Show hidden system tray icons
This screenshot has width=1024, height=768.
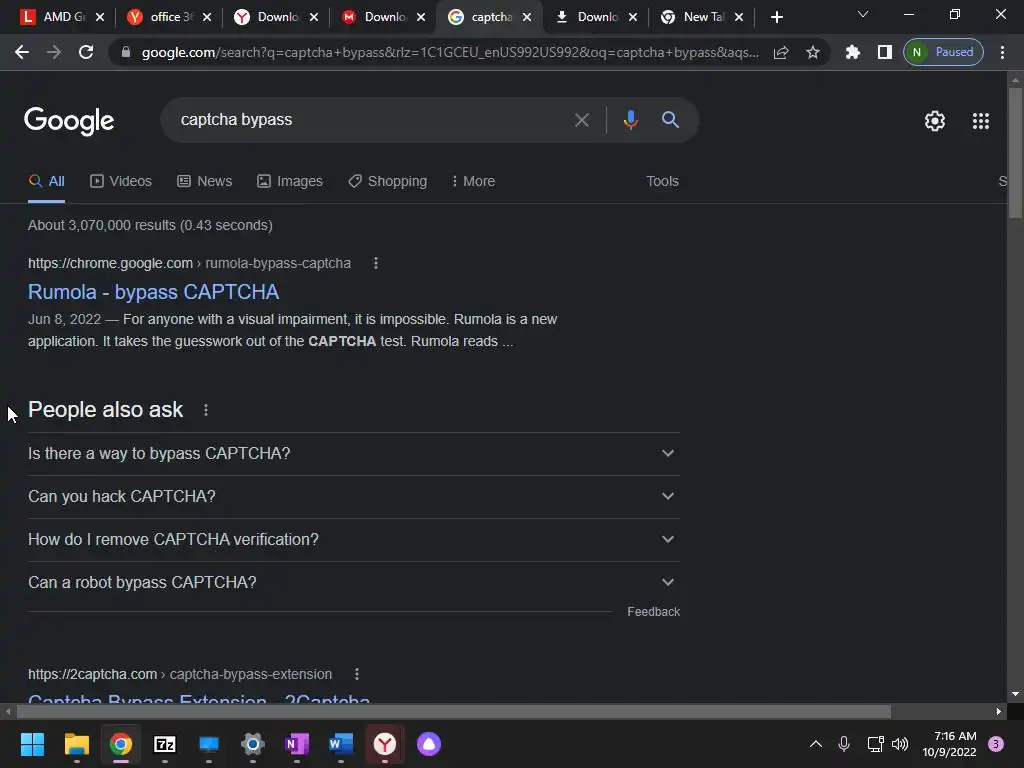pos(816,744)
